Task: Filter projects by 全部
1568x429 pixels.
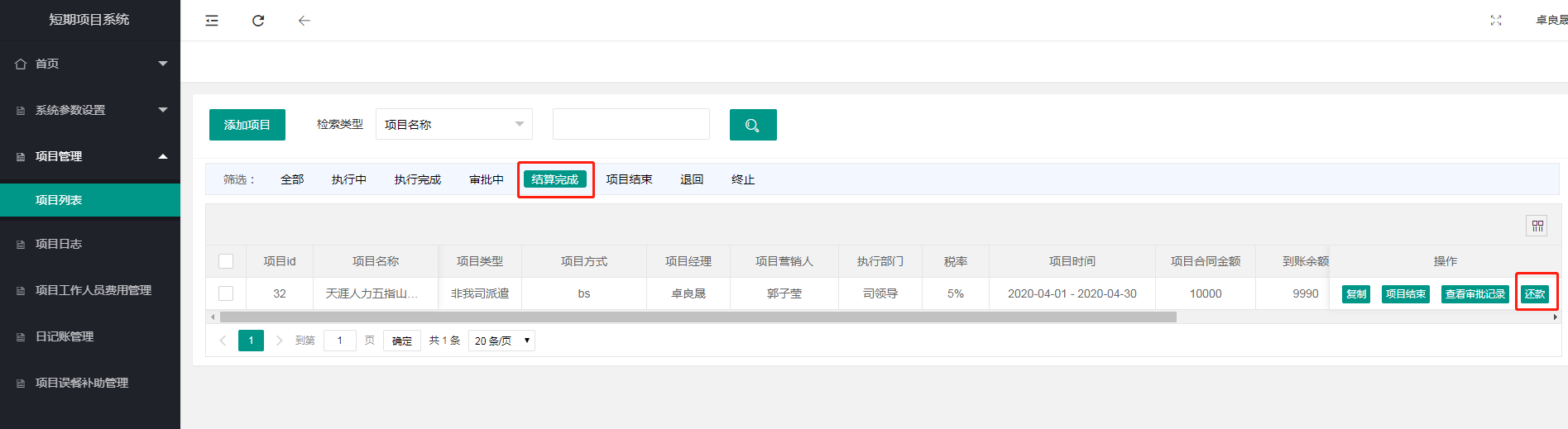Action: pos(292,179)
